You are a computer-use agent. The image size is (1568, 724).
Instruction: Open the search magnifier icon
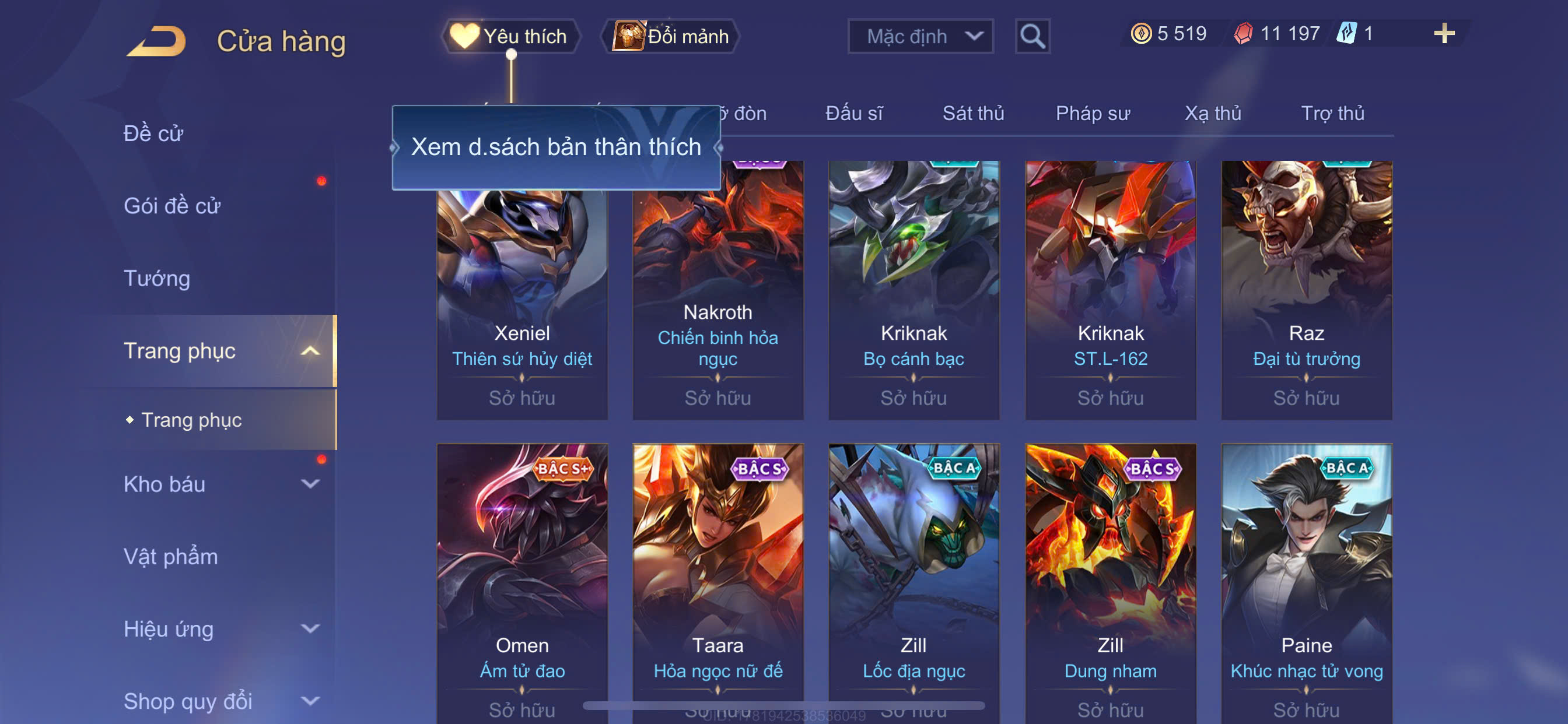point(1032,37)
